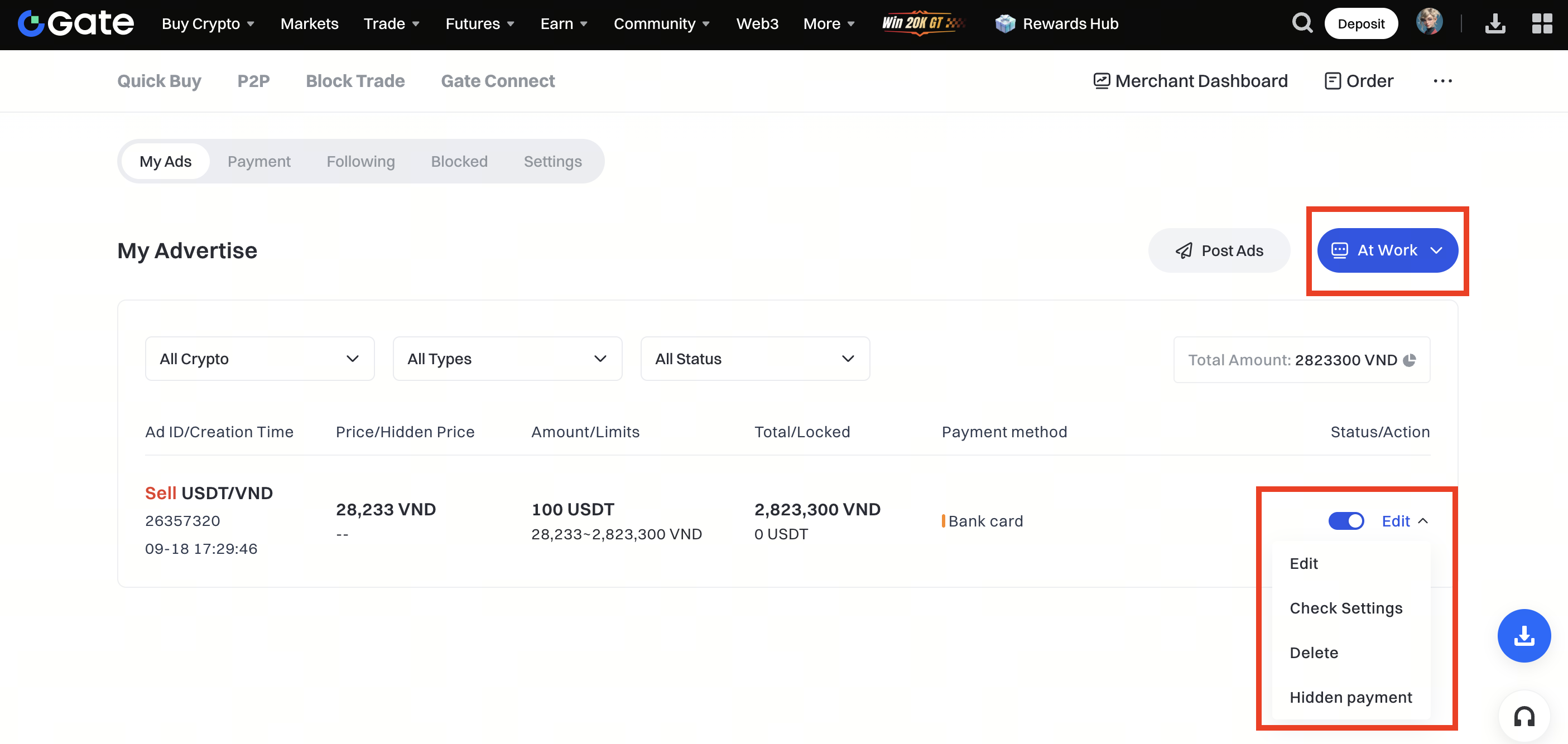Click the blue floating download button
Viewport: 1568px width, 744px height.
point(1523,635)
